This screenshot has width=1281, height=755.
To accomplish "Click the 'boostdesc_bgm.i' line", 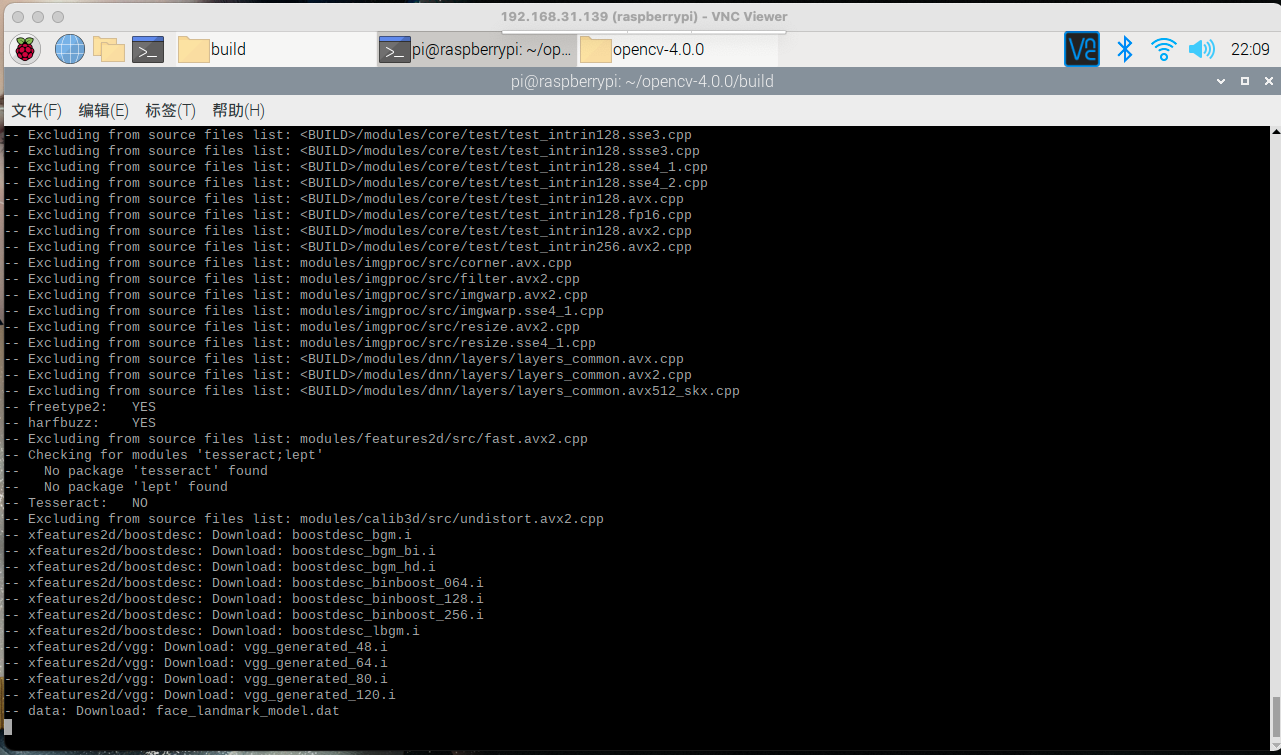I will [208, 535].
